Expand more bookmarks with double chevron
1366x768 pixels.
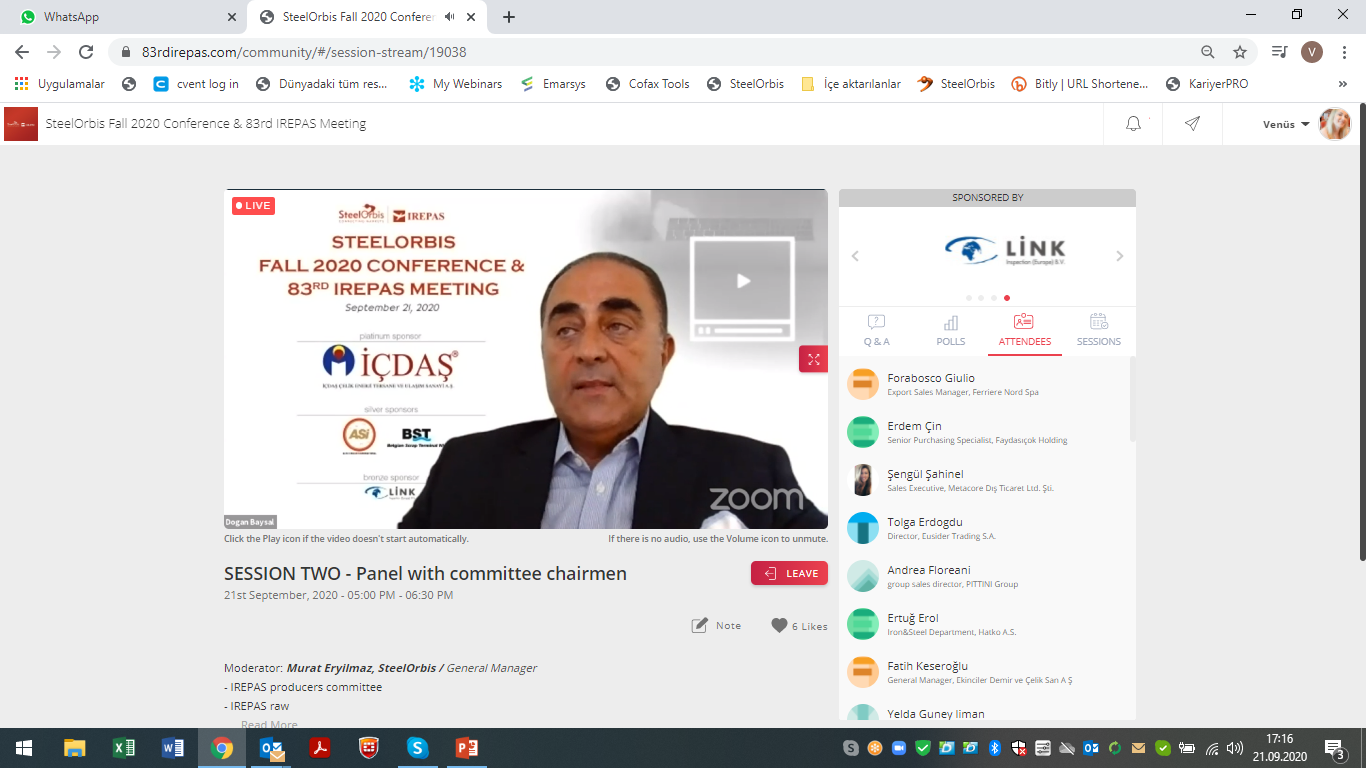pyautogui.click(x=1342, y=84)
